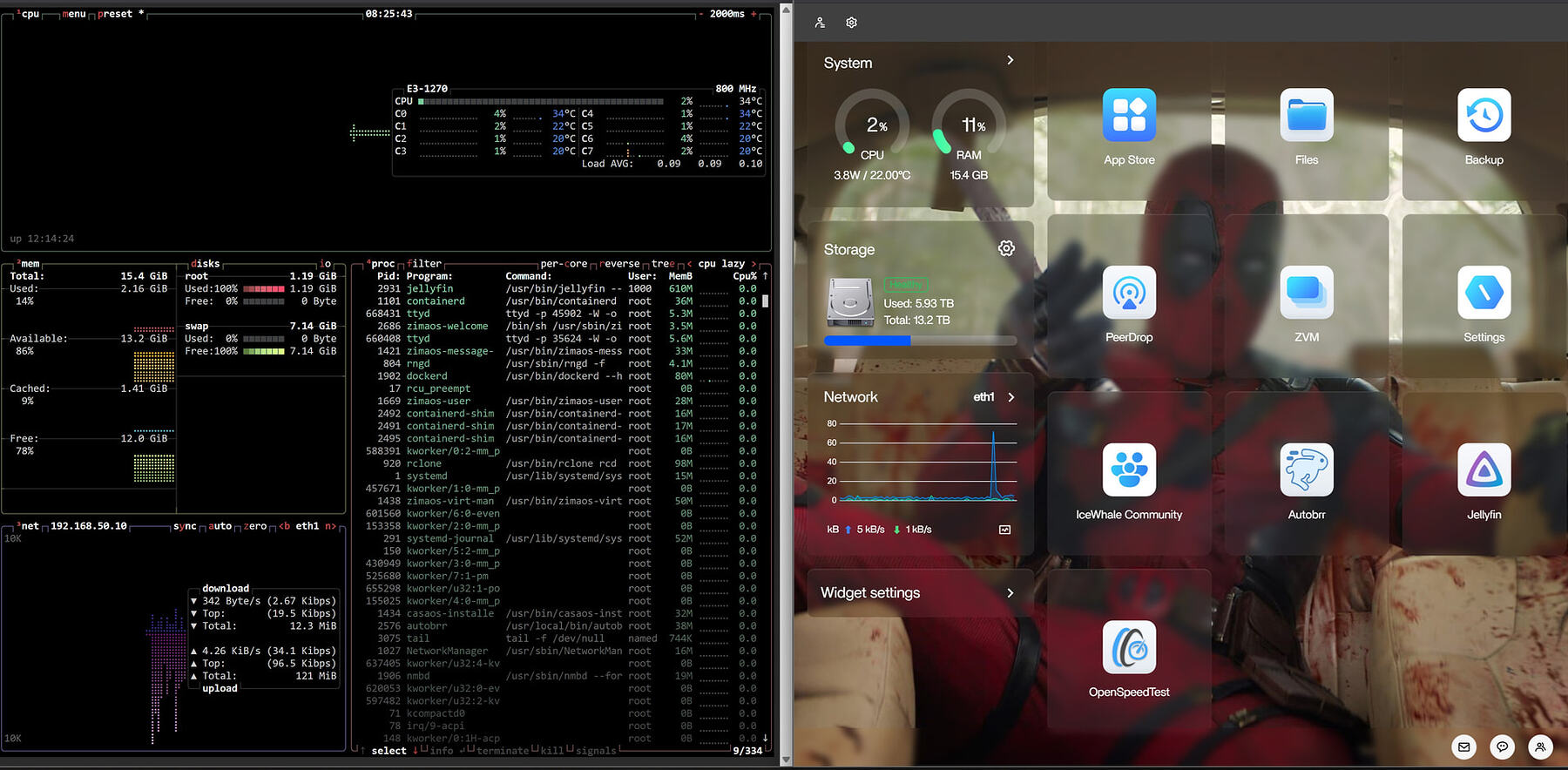Image resolution: width=1568 pixels, height=770 pixels.
Task: Click the browser page vertical scrollbar
Action: (786, 385)
